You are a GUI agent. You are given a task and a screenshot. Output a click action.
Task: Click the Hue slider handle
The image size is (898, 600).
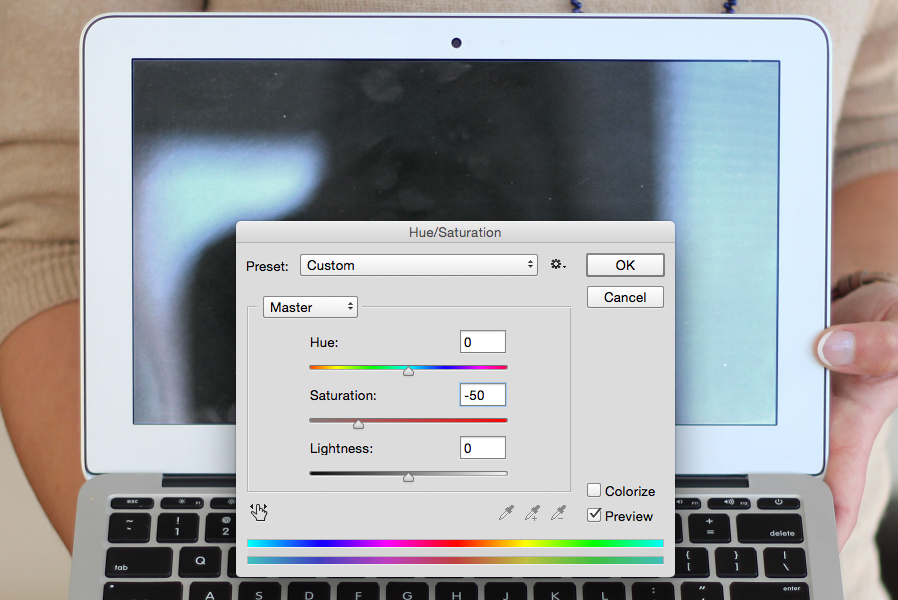[408, 372]
